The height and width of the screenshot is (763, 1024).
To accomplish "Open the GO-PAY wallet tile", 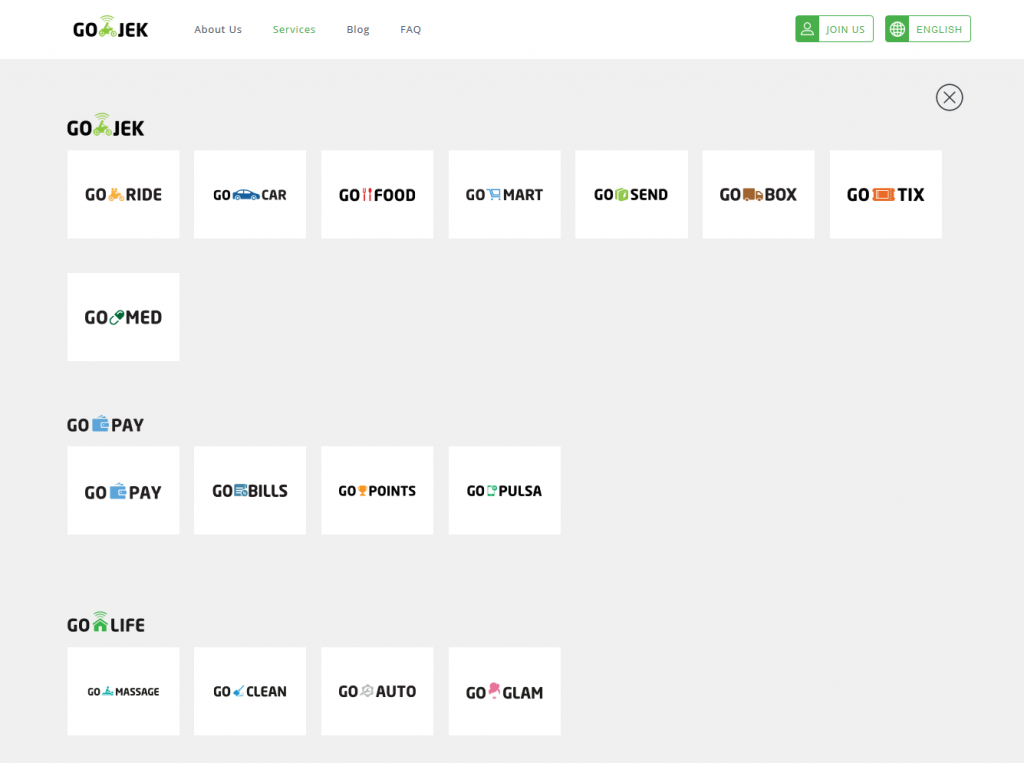I will pyautogui.click(x=123, y=491).
